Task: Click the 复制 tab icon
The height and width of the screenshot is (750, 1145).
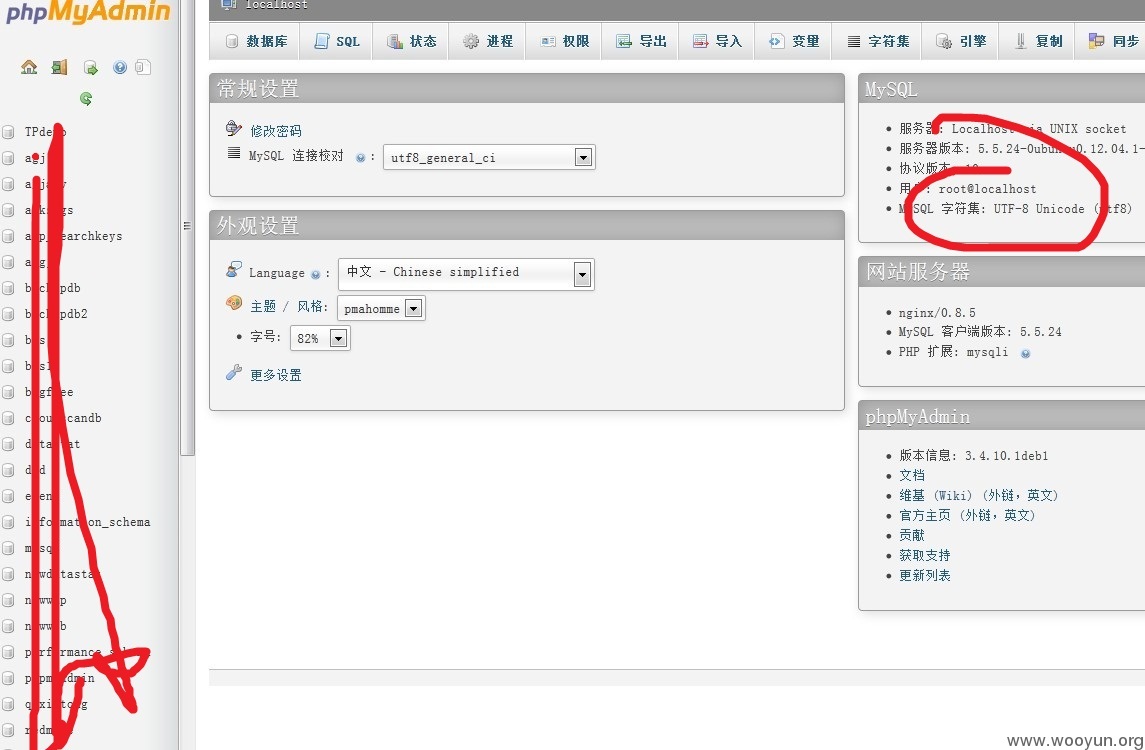Action: coord(1021,42)
